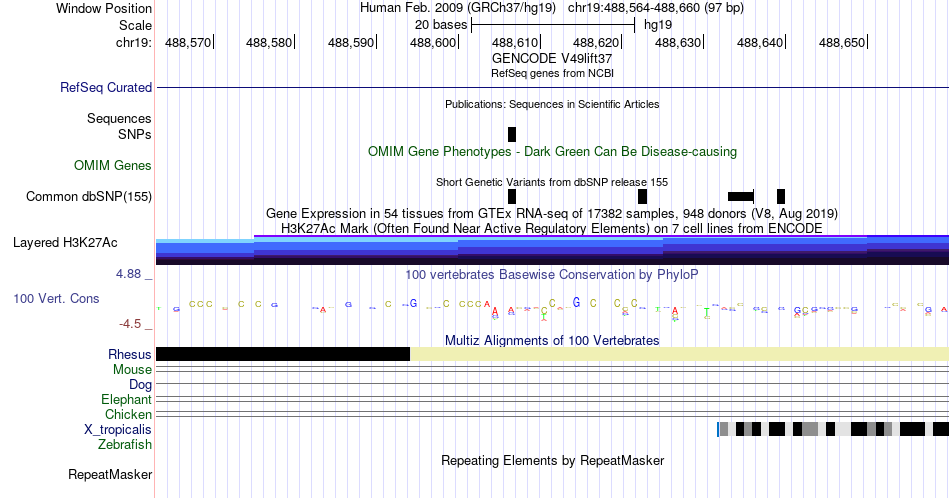
Task: Click the GENCODE V49lift37 track title
Action: point(552,59)
